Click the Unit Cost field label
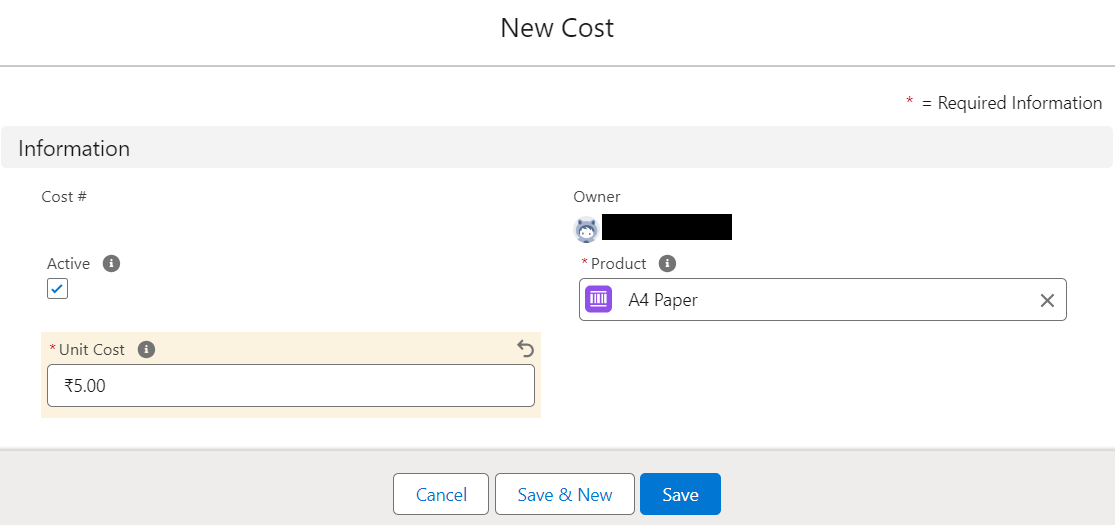 tap(92, 350)
